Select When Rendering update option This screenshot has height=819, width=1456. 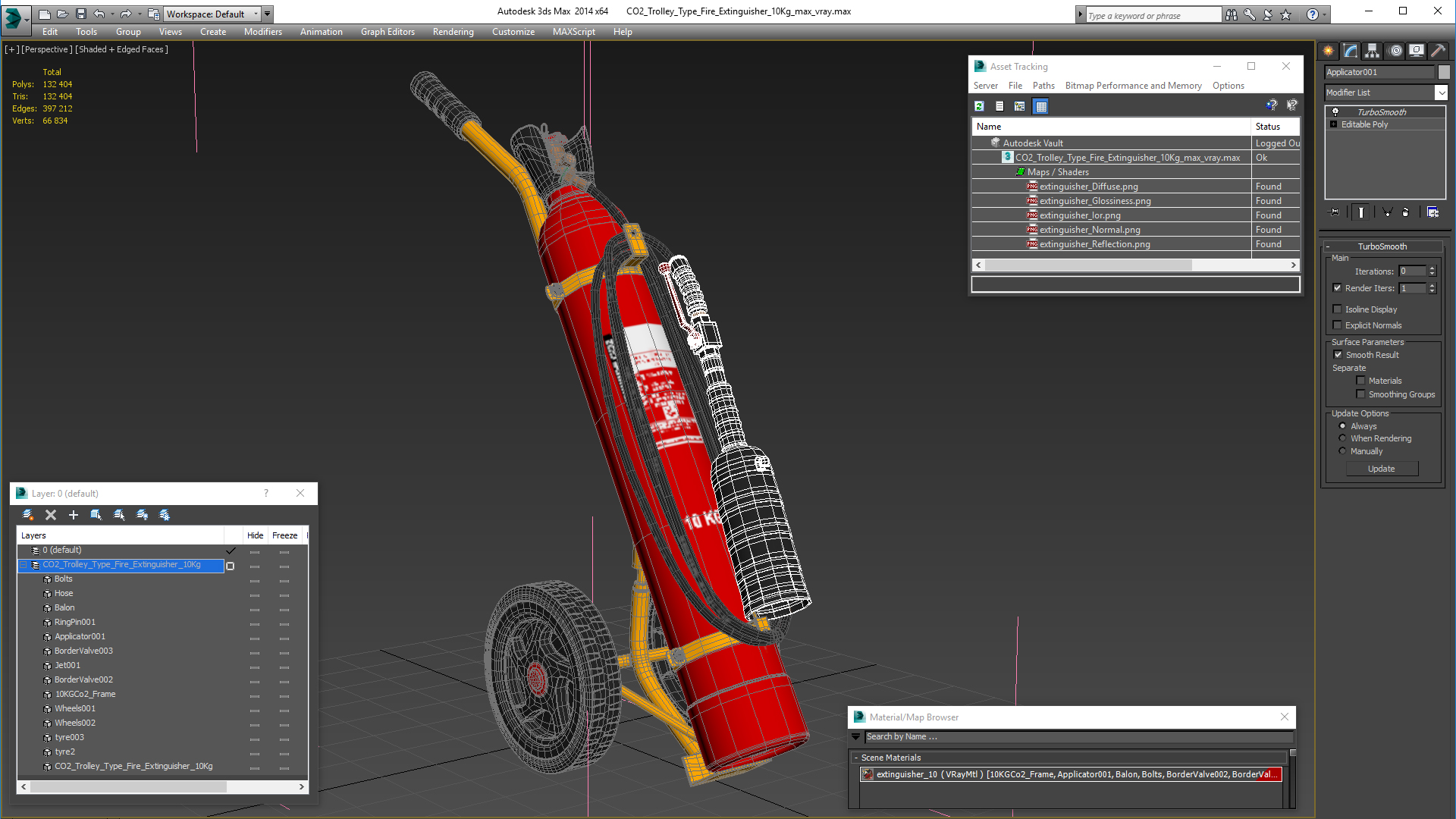[x=1343, y=438]
